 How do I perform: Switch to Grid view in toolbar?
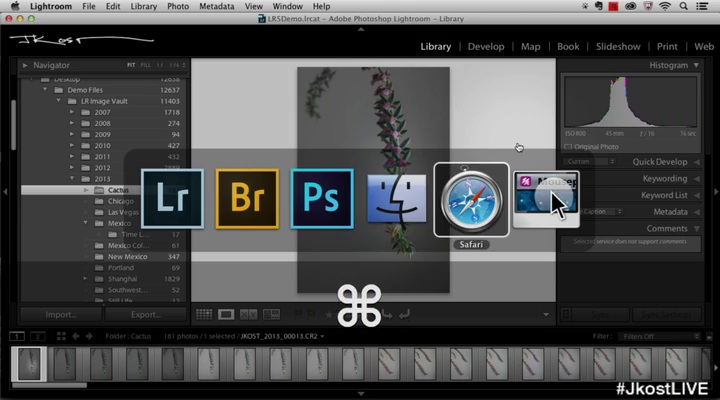[204, 315]
